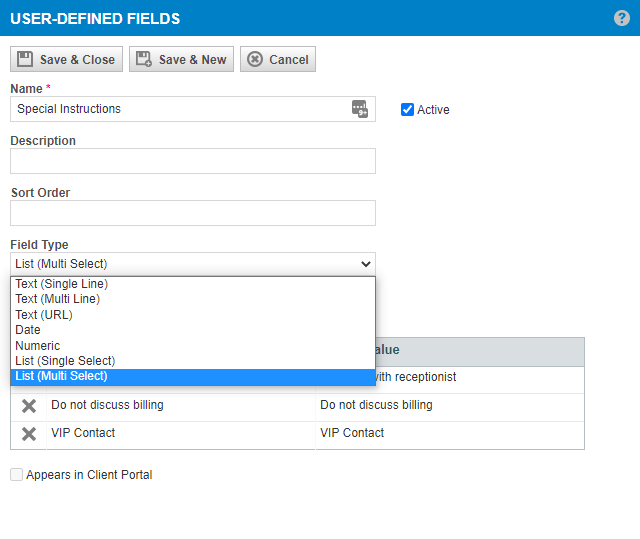Screen dimensions: 640x539
Task: Select highlighted List (Multi Select) option
Action: point(193,376)
